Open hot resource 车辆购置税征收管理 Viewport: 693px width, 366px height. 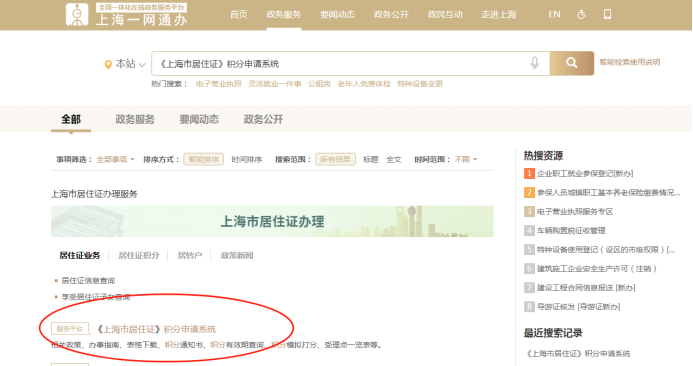pyautogui.click(x=571, y=230)
